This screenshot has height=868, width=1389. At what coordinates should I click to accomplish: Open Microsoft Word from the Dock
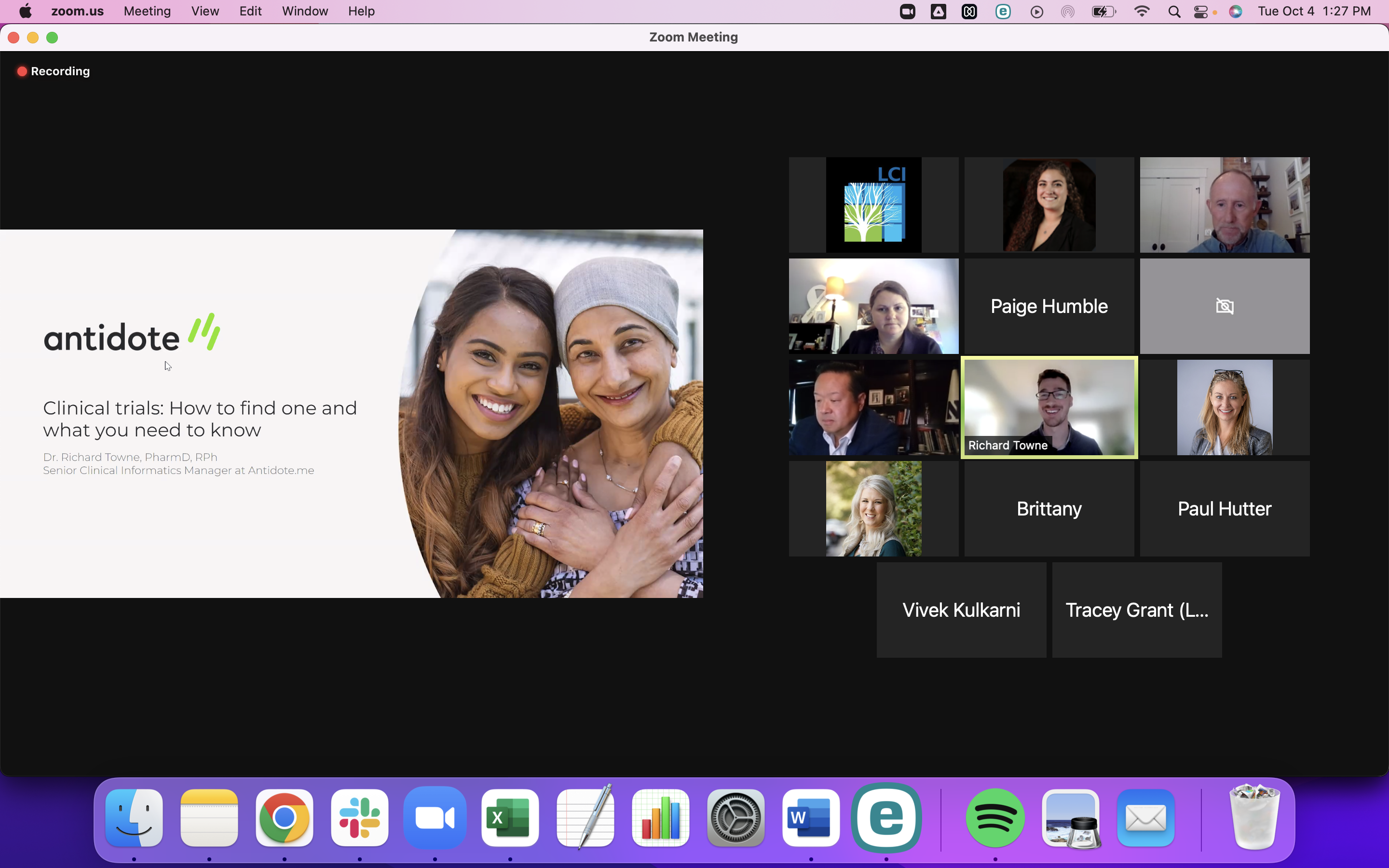point(810,817)
